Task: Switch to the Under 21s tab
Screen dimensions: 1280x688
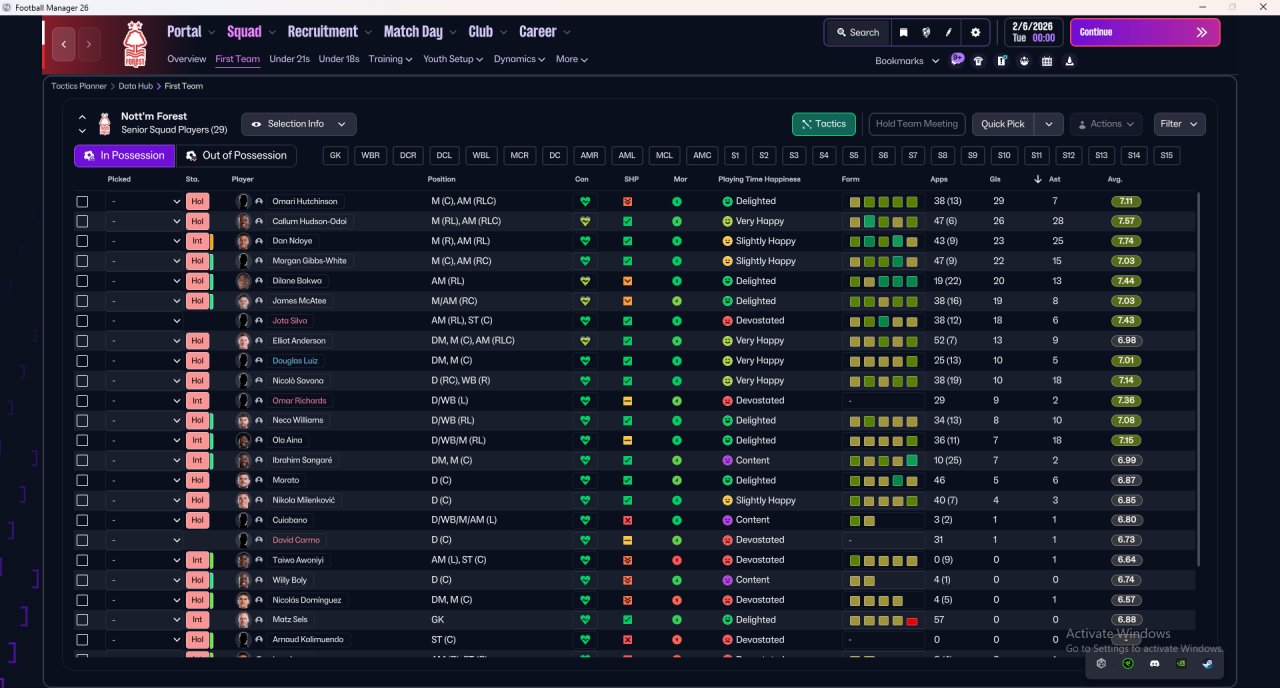Action: (x=289, y=59)
